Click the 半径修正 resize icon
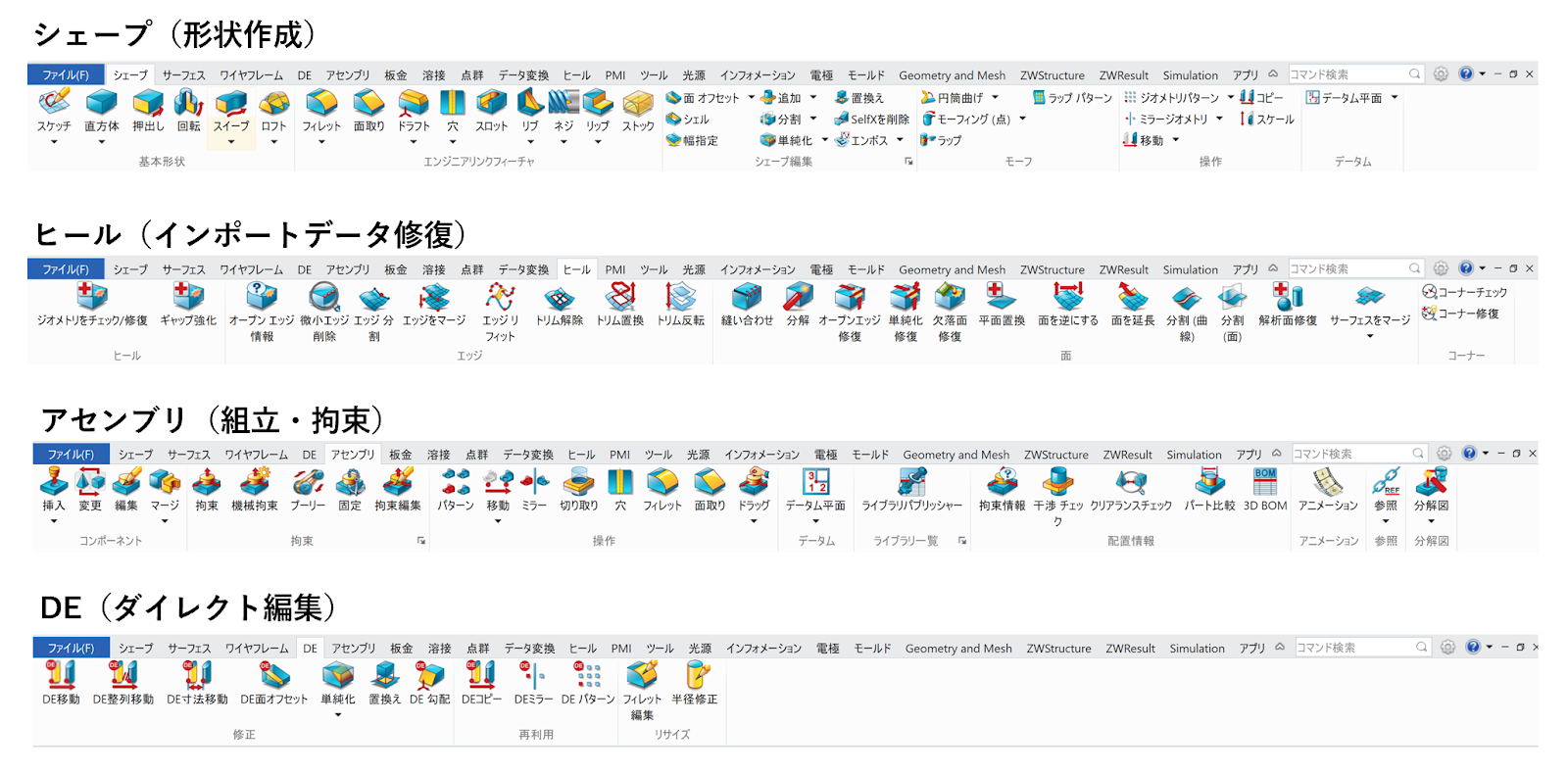The image size is (1568, 774). point(695,675)
